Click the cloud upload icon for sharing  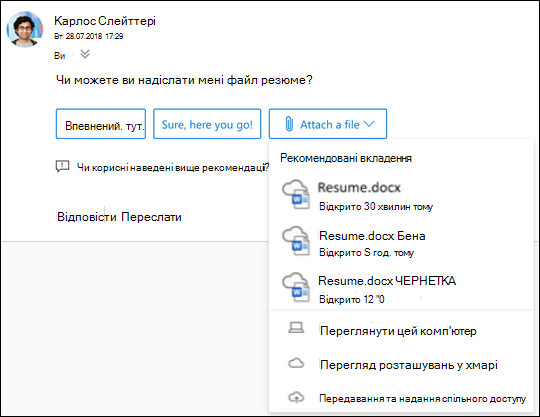[296, 397]
